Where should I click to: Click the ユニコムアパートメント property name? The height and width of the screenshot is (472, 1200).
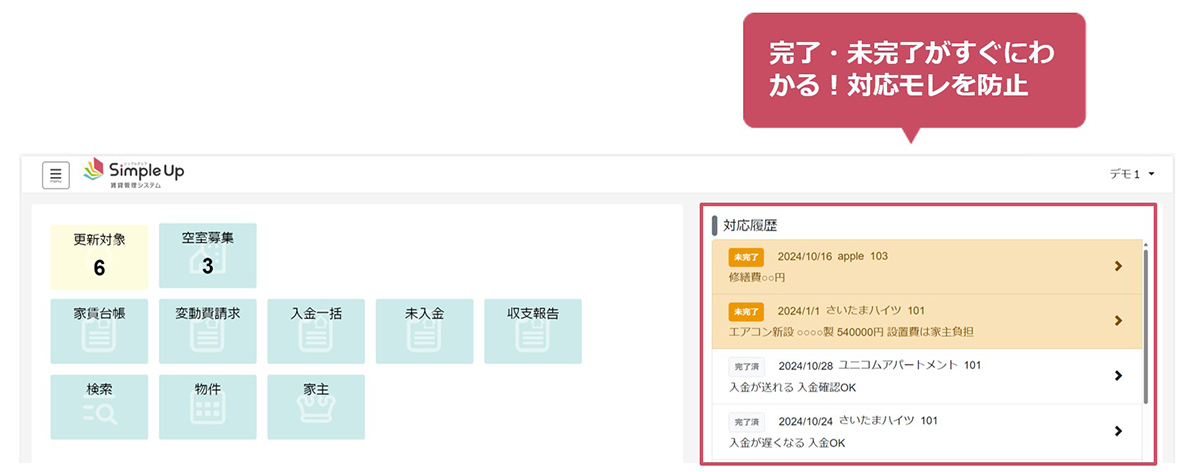point(899,366)
